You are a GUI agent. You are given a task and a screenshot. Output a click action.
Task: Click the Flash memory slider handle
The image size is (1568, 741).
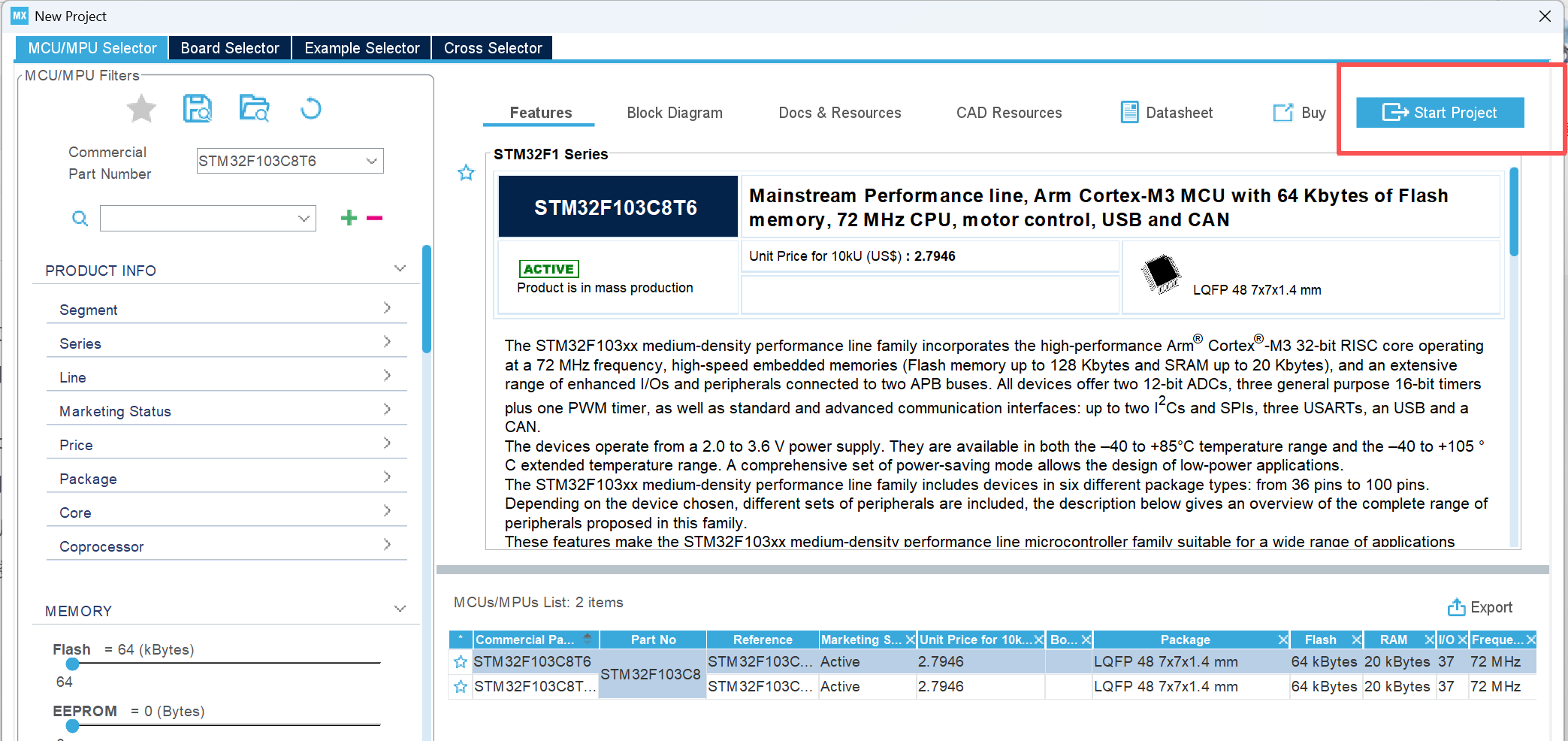tap(72, 664)
